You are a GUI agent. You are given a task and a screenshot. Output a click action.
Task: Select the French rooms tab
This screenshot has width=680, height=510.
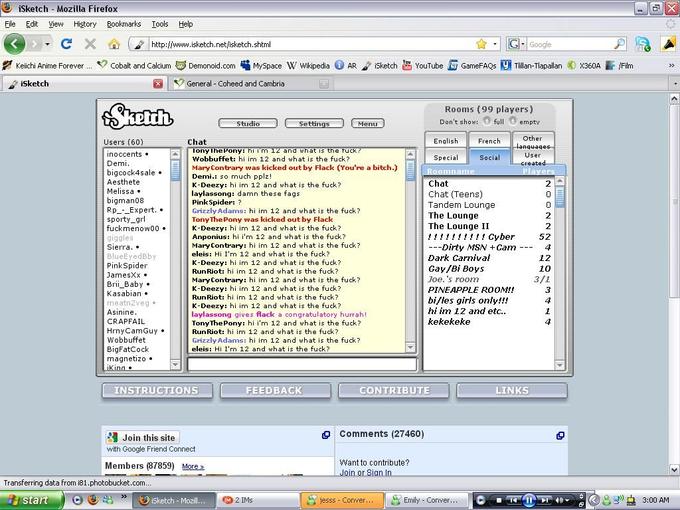(489, 141)
